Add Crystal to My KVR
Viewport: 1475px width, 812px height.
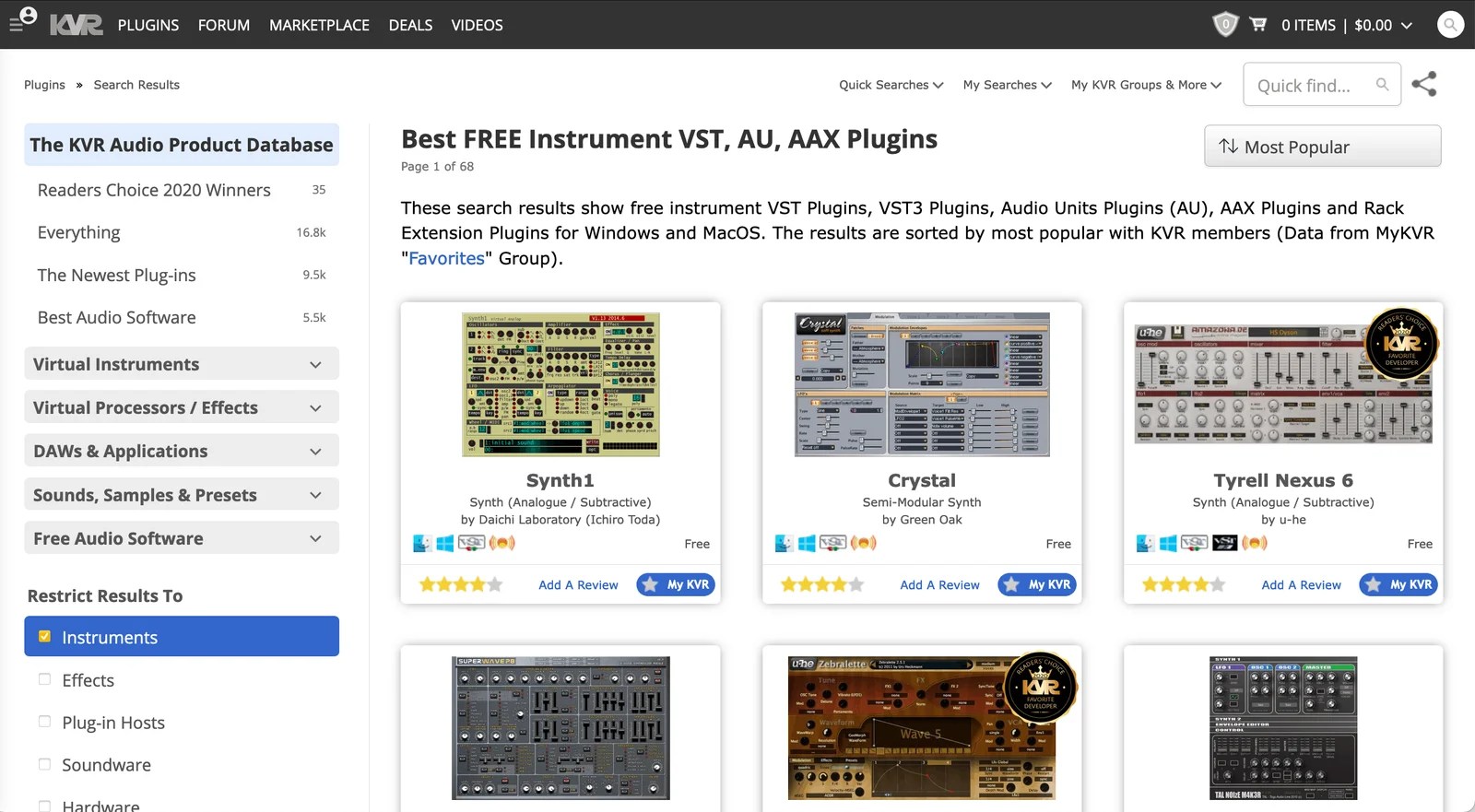coord(1037,584)
